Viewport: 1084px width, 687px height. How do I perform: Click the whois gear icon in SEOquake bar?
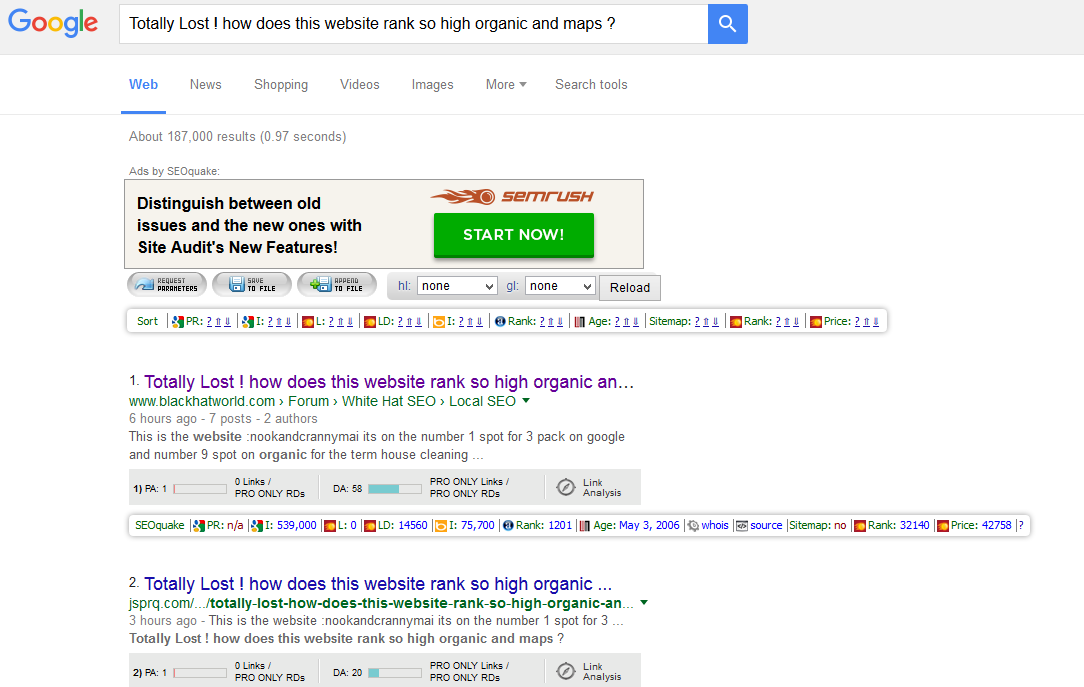[x=693, y=525]
